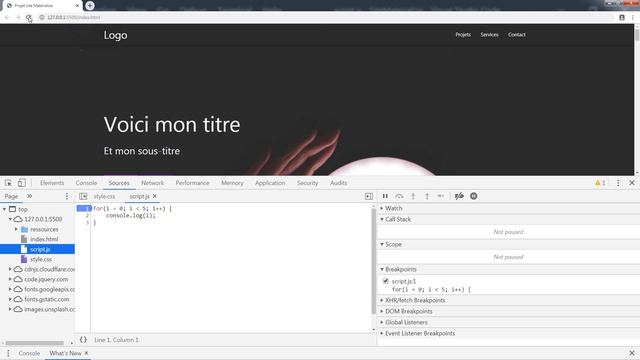Pause script execution
This screenshot has width=640, height=360.
(x=385, y=196)
